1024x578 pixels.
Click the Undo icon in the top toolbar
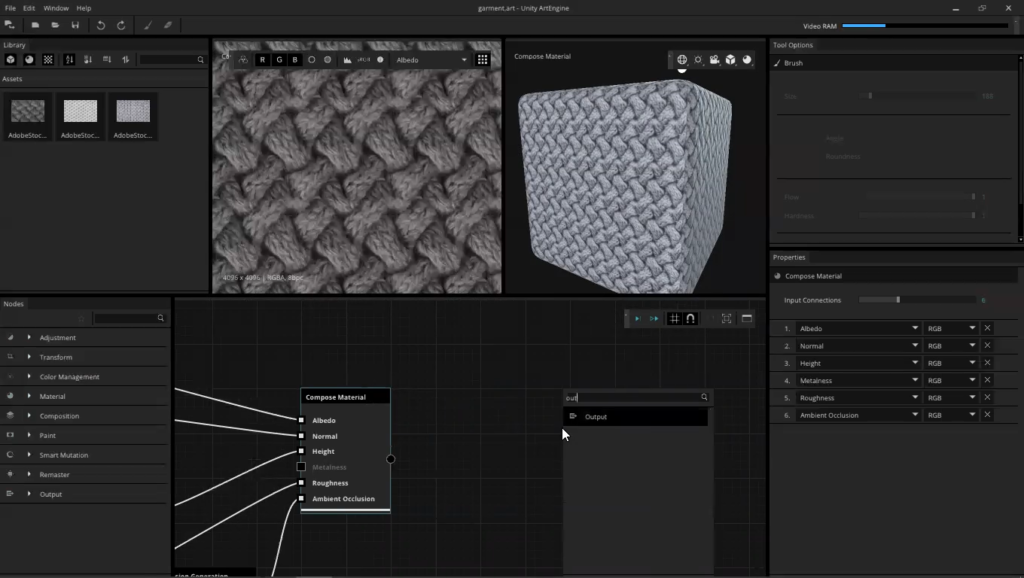[101, 25]
